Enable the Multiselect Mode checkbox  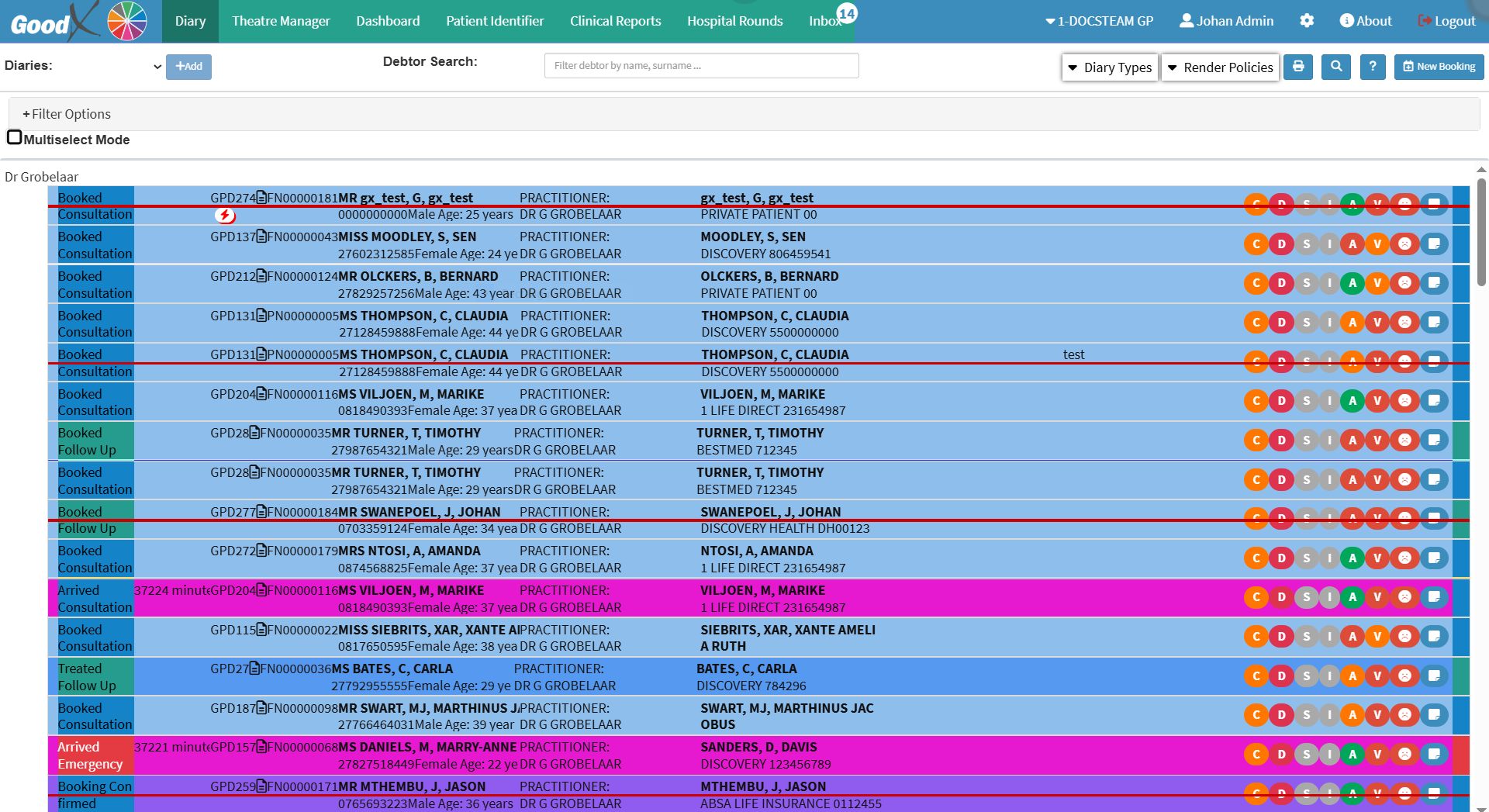(x=14, y=138)
